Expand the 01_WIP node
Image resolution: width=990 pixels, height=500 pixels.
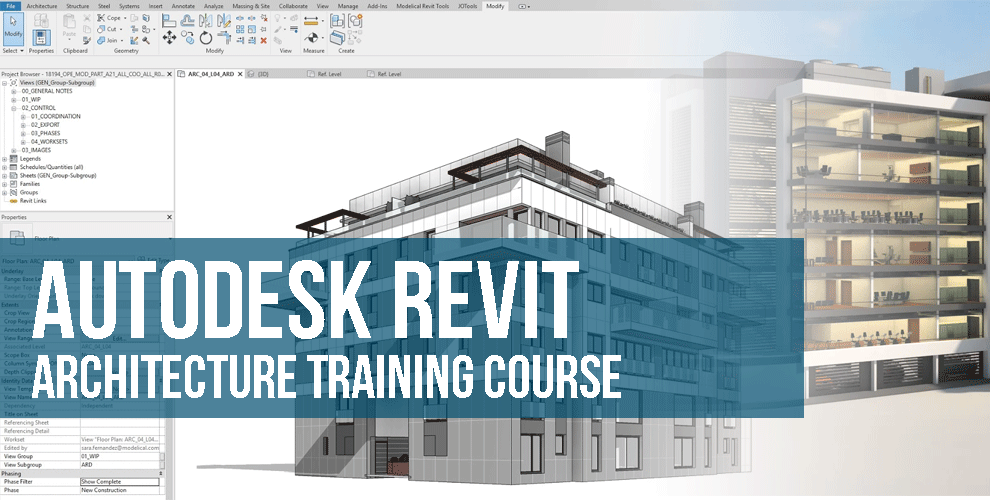14,99
